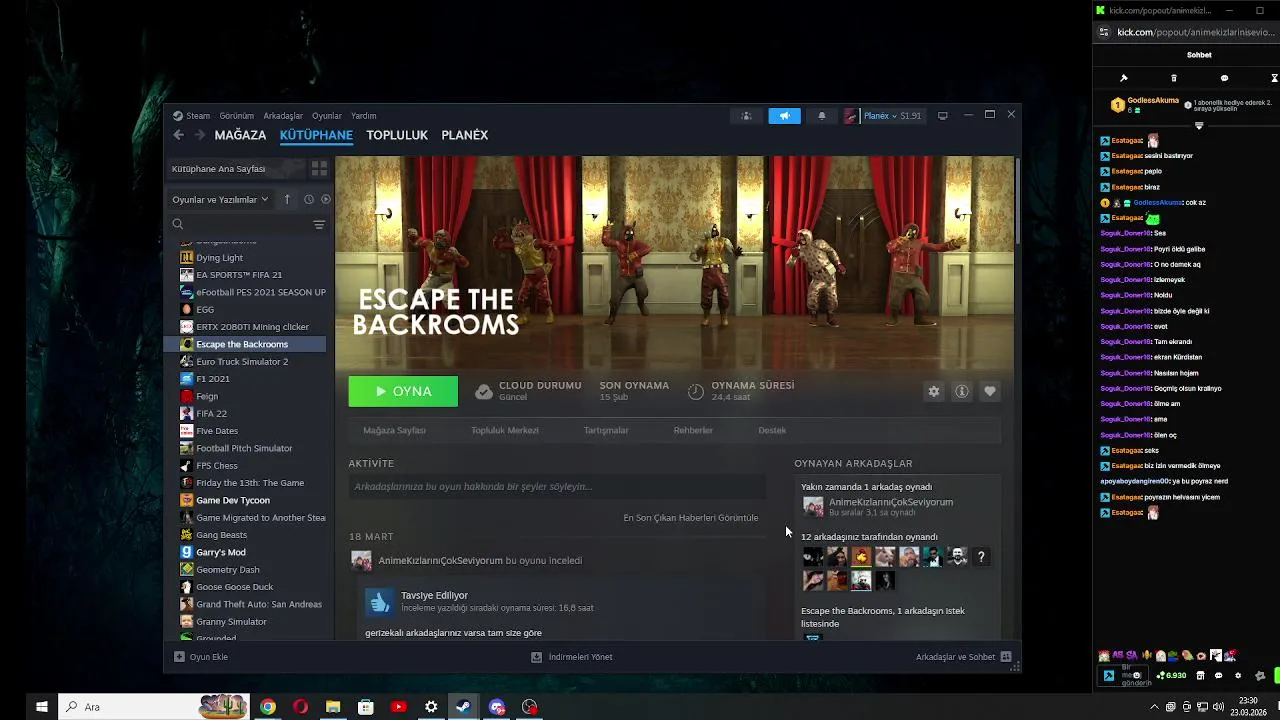The width and height of the screenshot is (1280, 720).
Task: Filter library by ready-to-play icon
Action: 325,199
